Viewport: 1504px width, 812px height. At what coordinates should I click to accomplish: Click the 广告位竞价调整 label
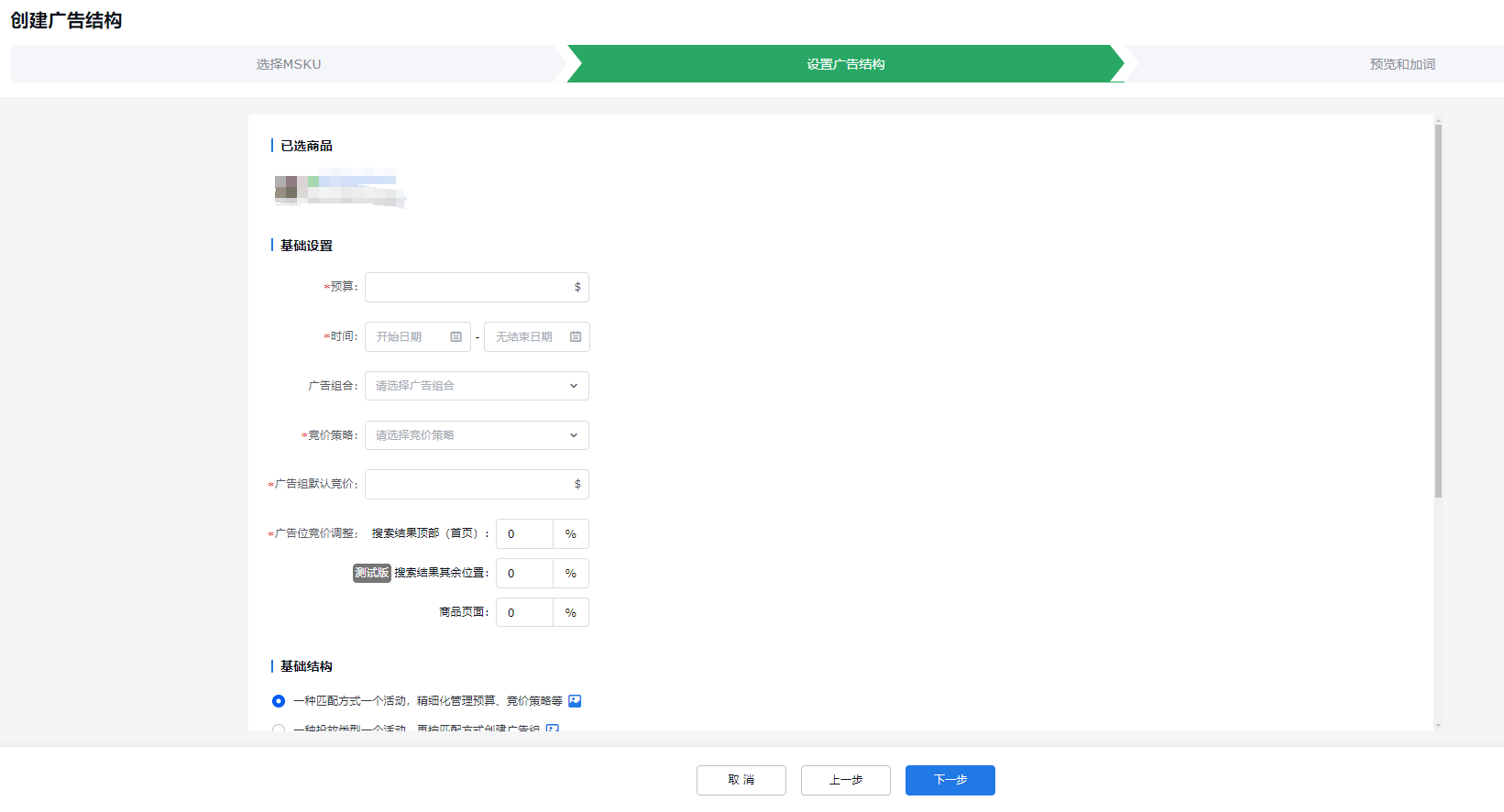tap(313, 533)
